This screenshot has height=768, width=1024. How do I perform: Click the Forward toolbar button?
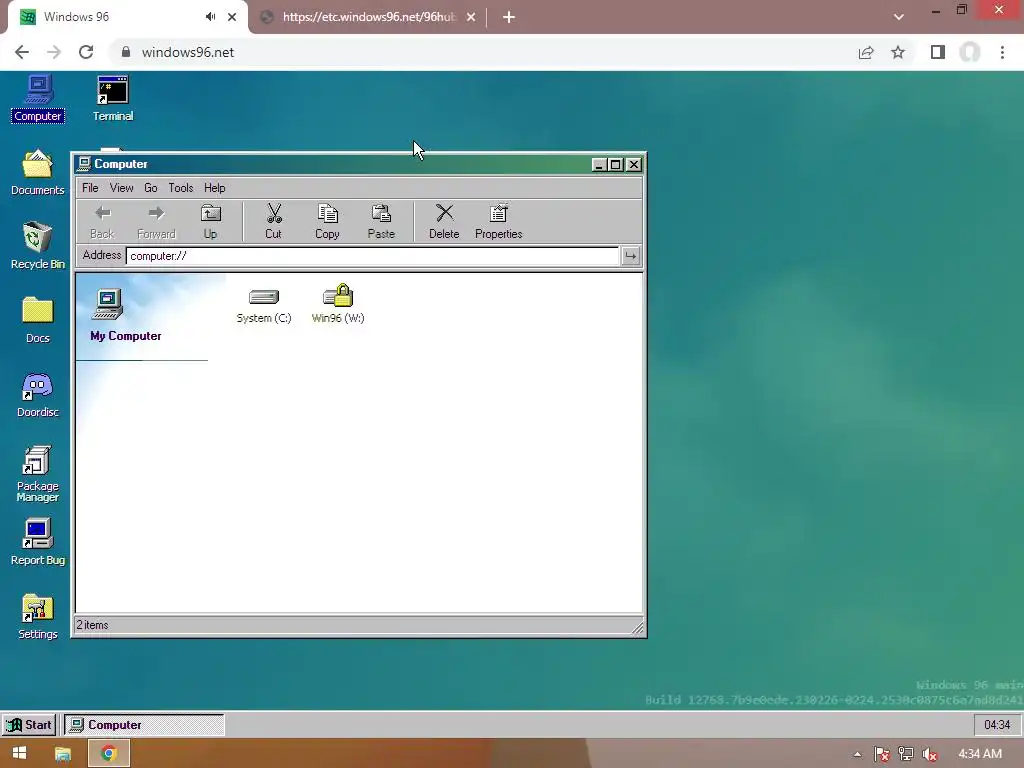[x=156, y=222]
